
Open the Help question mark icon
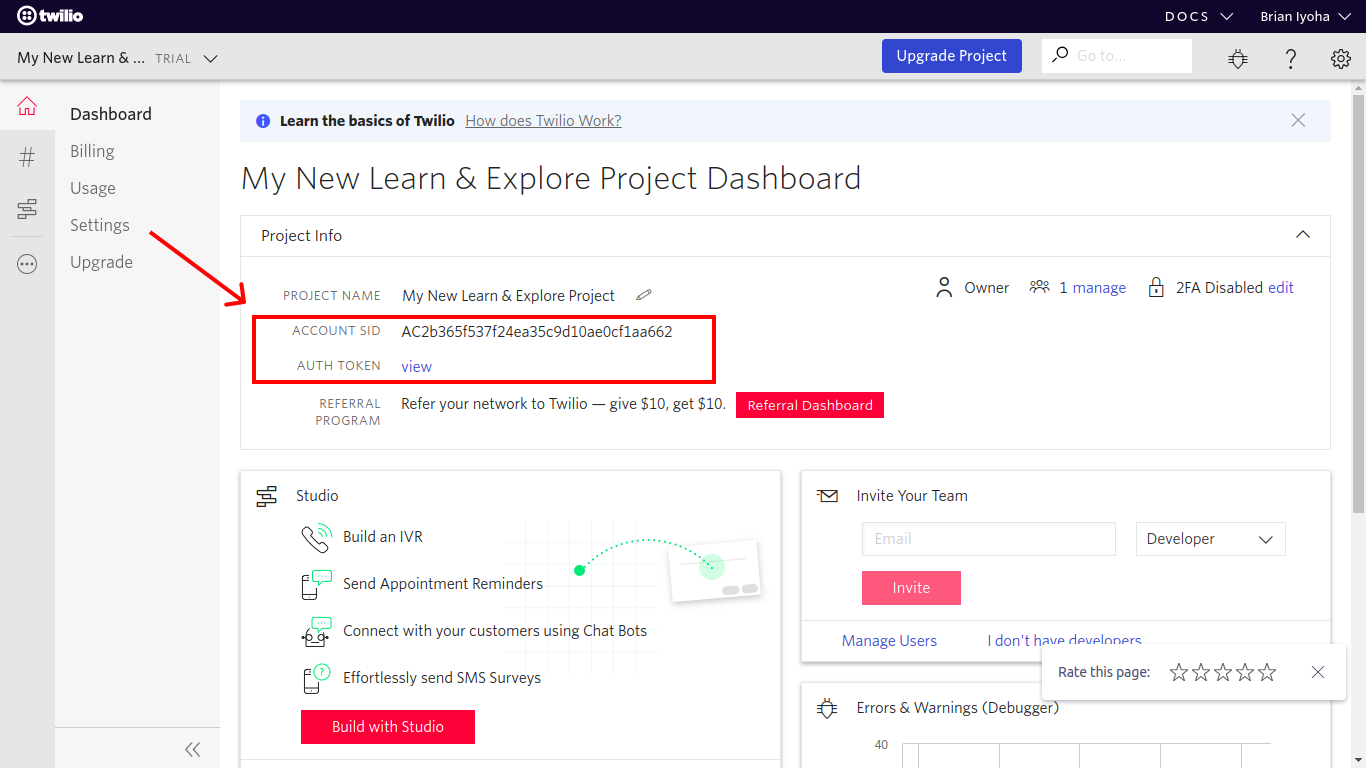pos(1291,59)
